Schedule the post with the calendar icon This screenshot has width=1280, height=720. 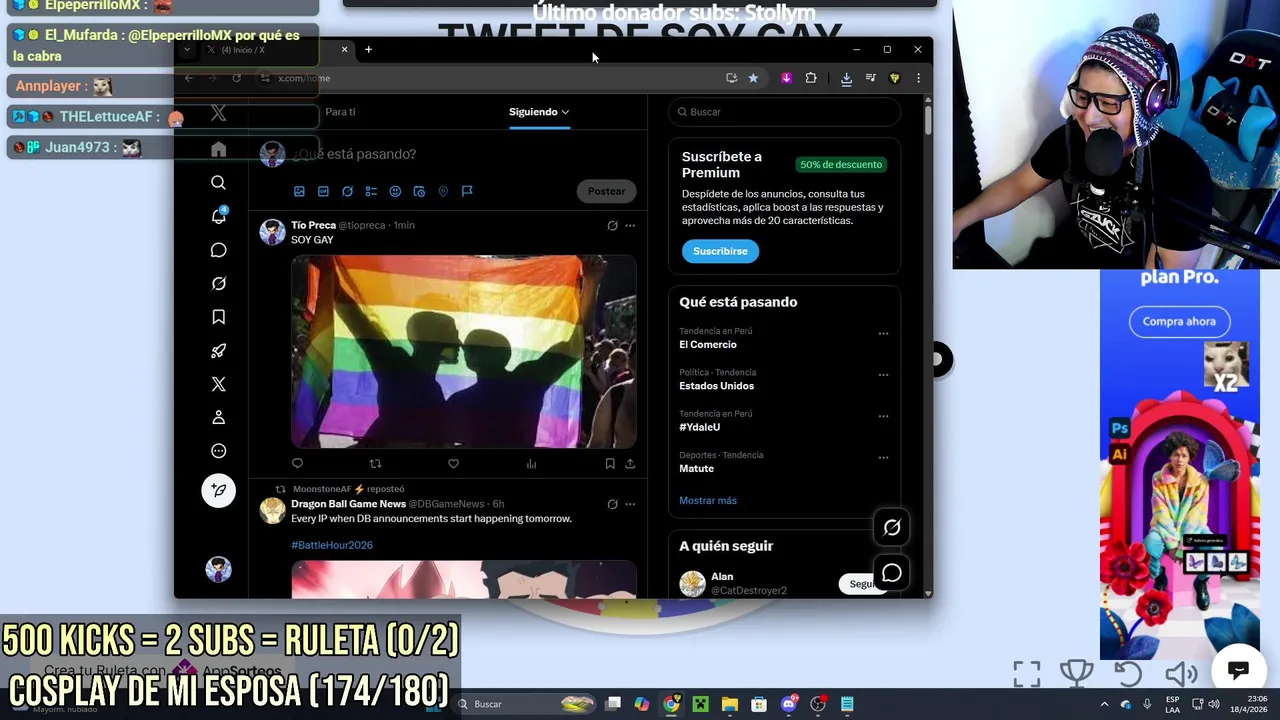419,191
